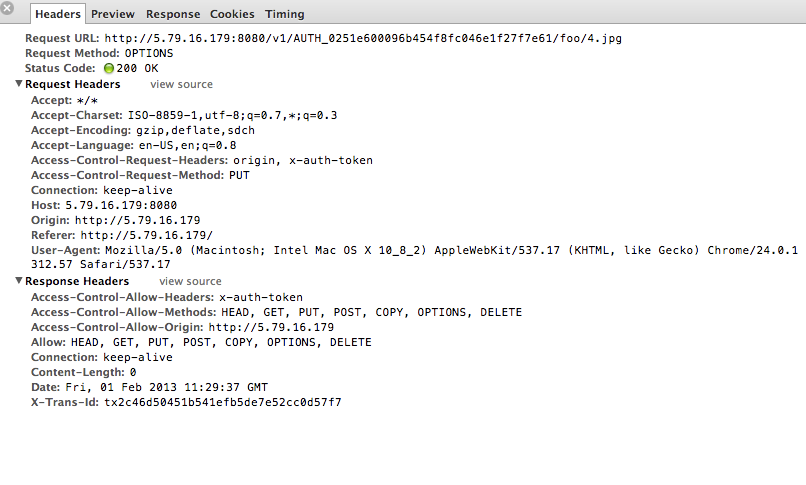Click the Request Headers section title
This screenshot has height=485, width=806.
(72, 84)
